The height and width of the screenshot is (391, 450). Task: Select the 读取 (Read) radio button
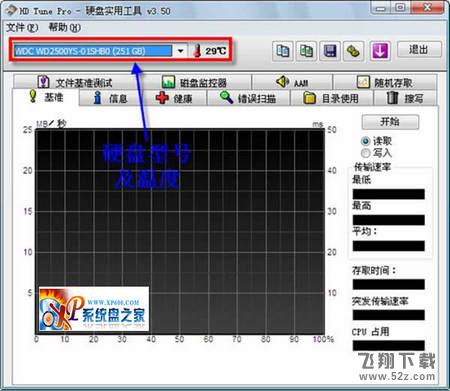366,141
